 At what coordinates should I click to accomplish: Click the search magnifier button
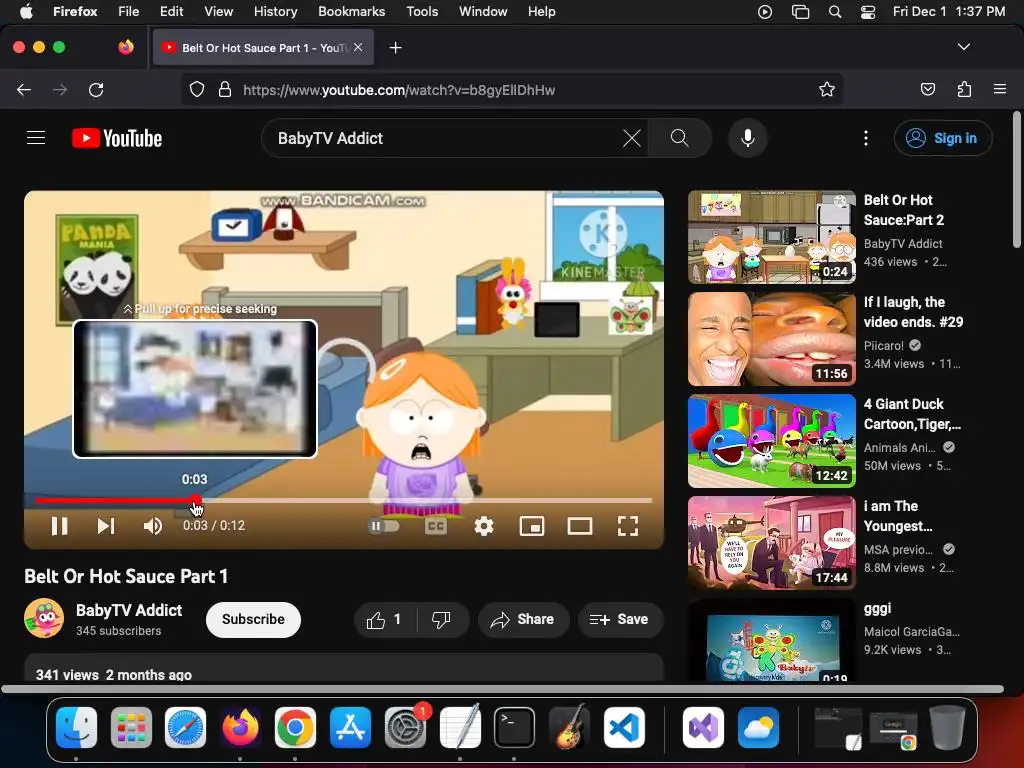679,138
